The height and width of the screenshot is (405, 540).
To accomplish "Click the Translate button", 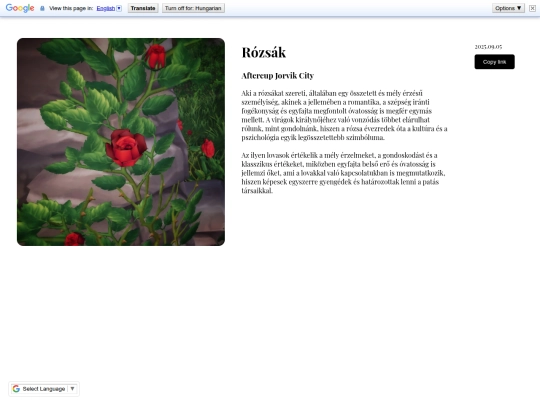I will pyautogui.click(x=143, y=8).
